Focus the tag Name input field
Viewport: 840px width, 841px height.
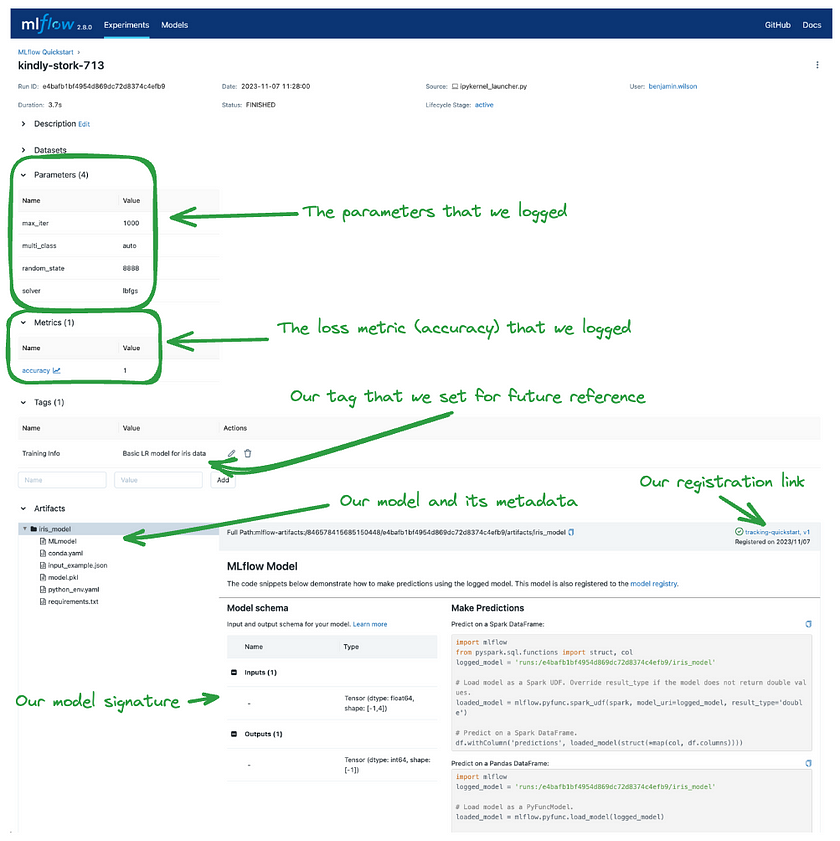pyautogui.click(x=62, y=480)
